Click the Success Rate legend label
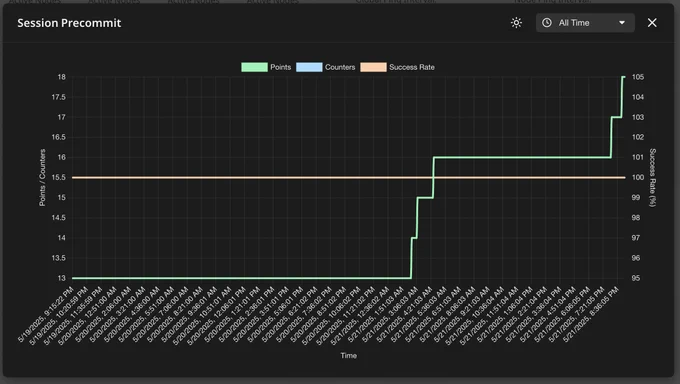 tap(412, 67)
